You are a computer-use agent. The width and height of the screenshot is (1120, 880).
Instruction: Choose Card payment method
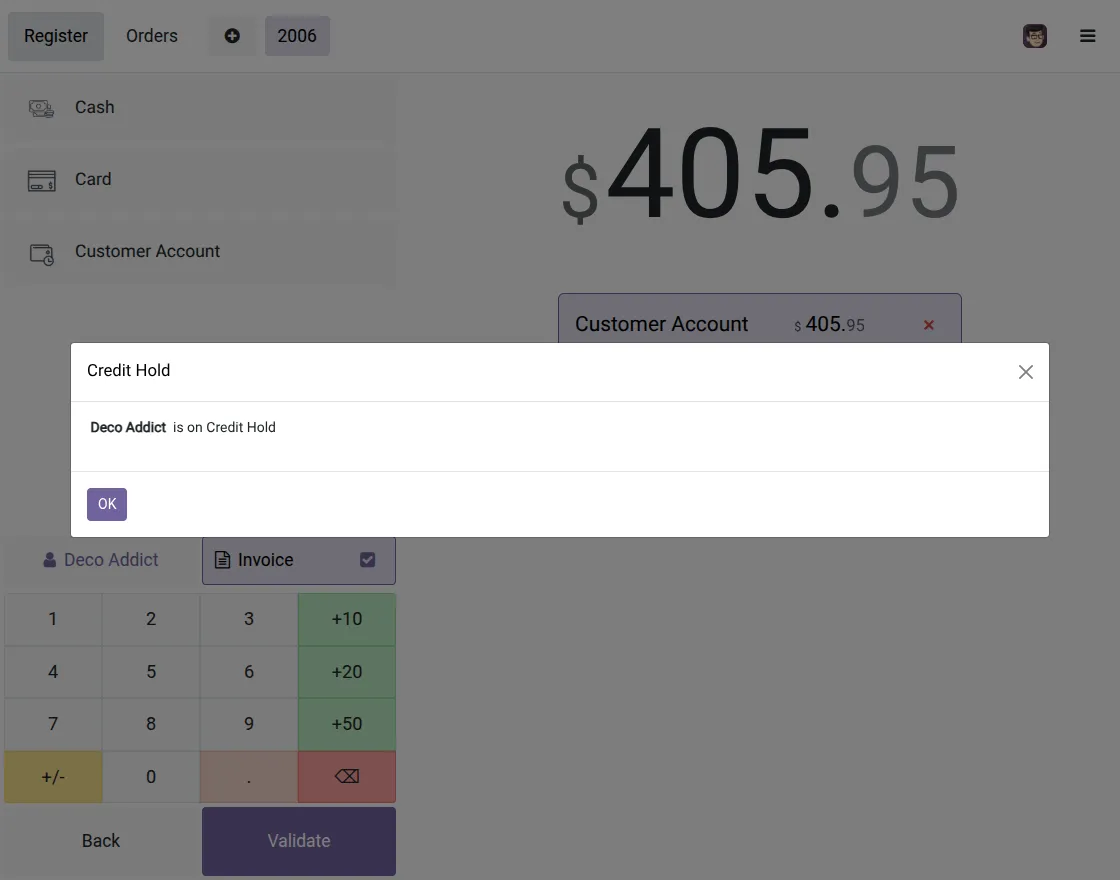pyautogui.click(x=200, y=179)
